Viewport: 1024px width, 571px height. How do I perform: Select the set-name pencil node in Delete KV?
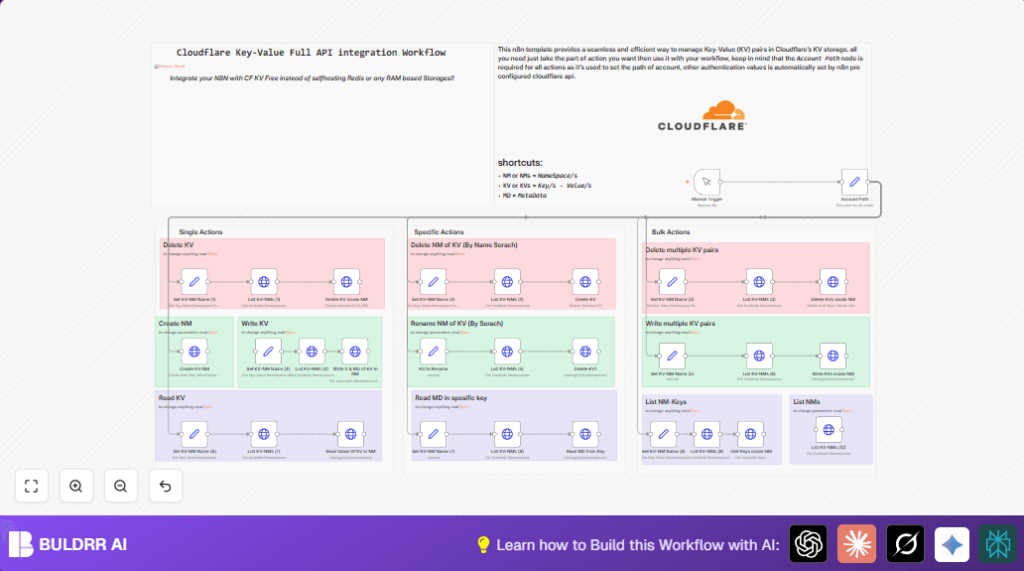coord(194,282)
